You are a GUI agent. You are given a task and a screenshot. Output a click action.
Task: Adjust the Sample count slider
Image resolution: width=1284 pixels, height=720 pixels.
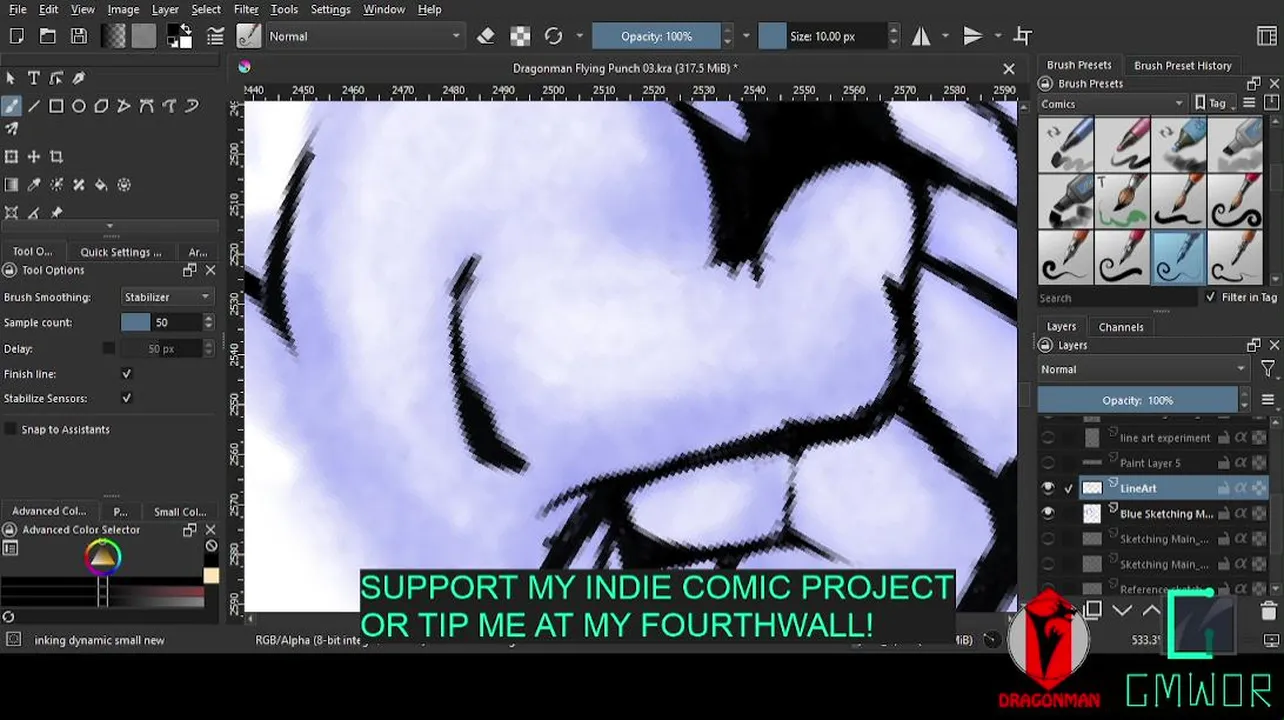pos(160,322)
